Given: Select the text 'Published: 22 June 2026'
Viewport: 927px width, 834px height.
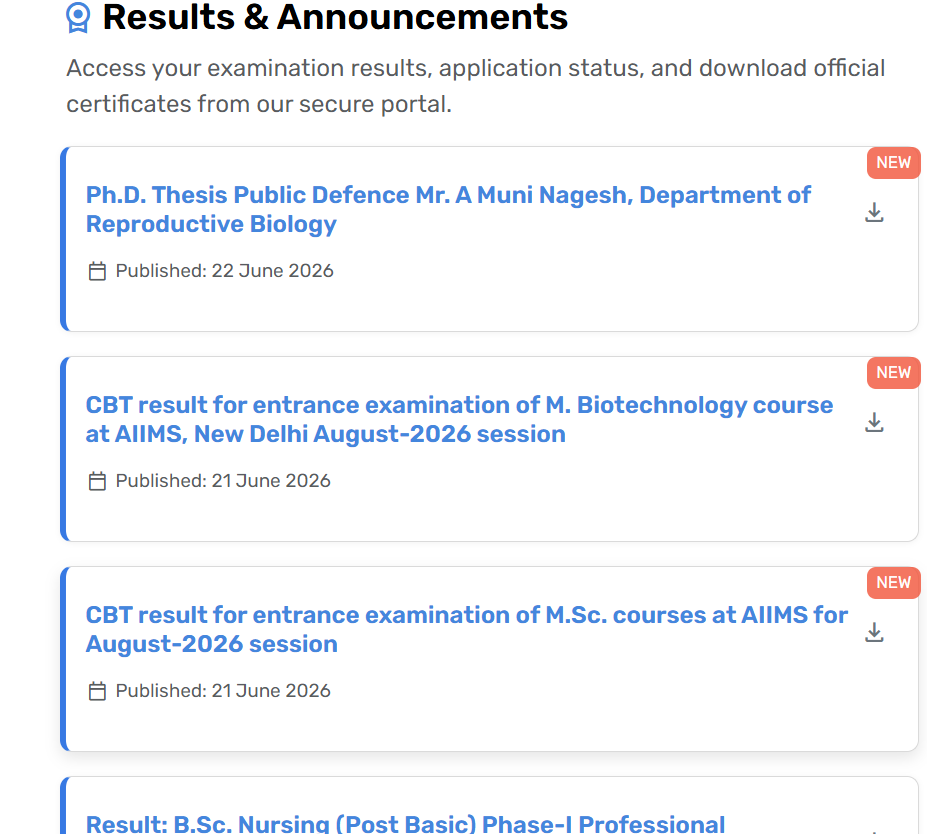Looking at the screenshot, I should (225, 271).
